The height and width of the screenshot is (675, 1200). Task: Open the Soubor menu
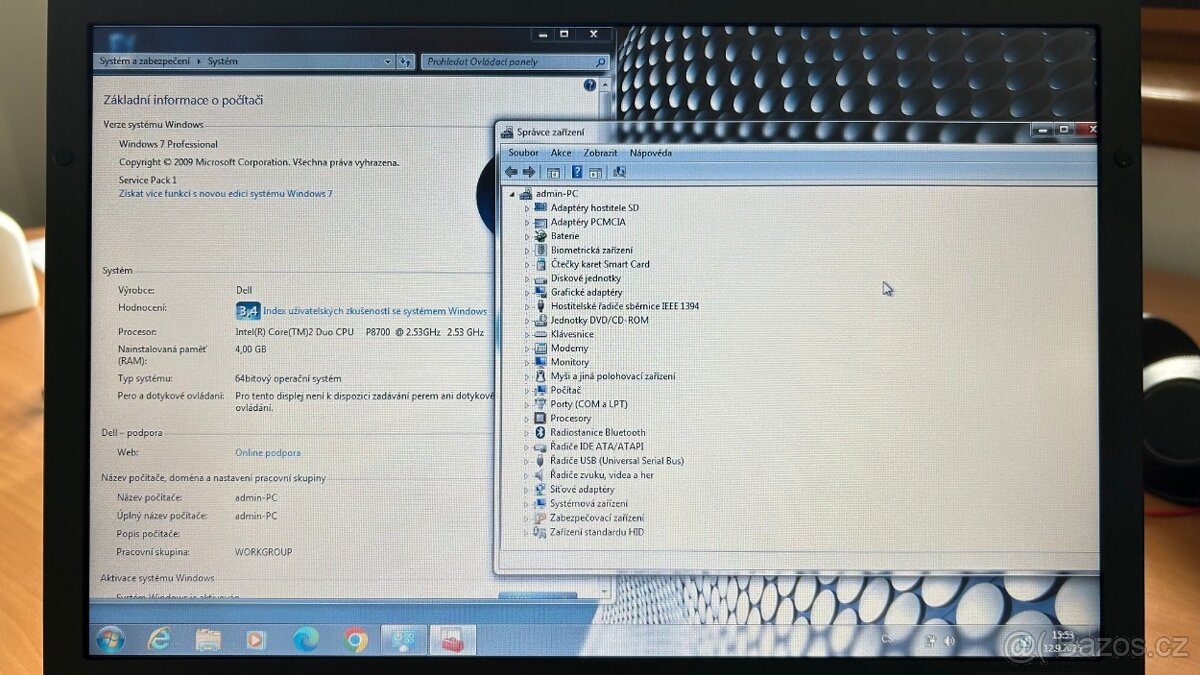click(x=523, y=153)
